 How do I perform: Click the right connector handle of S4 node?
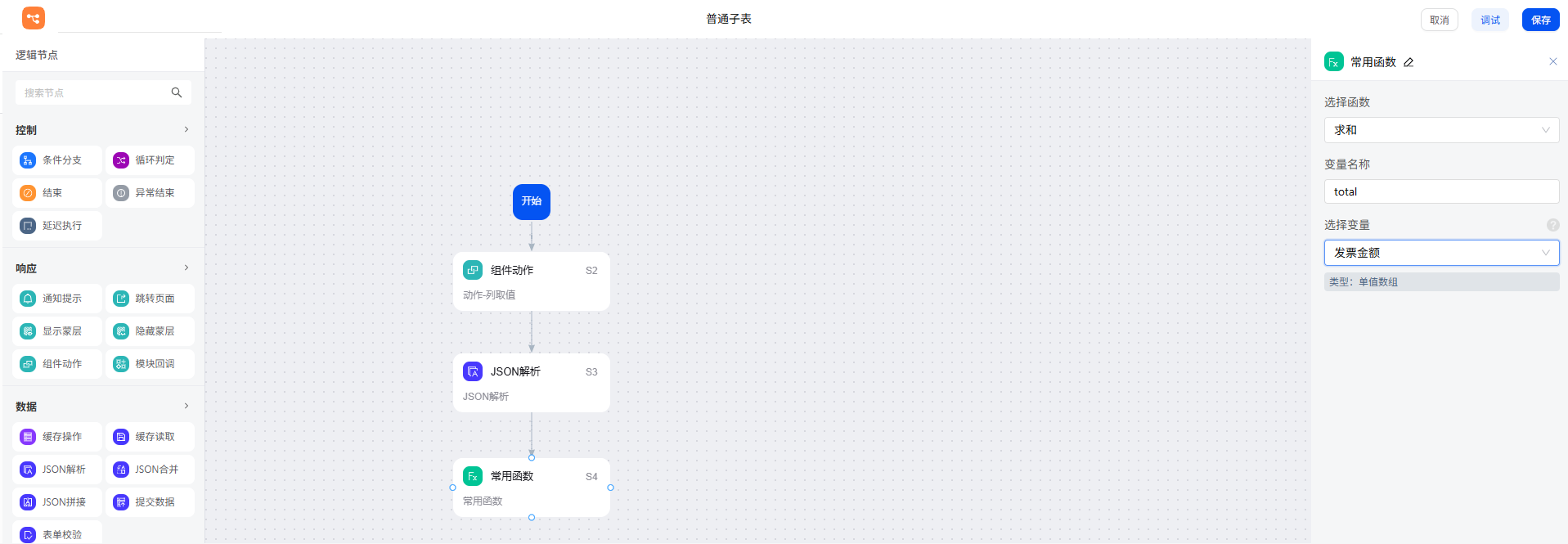[610, 488]
